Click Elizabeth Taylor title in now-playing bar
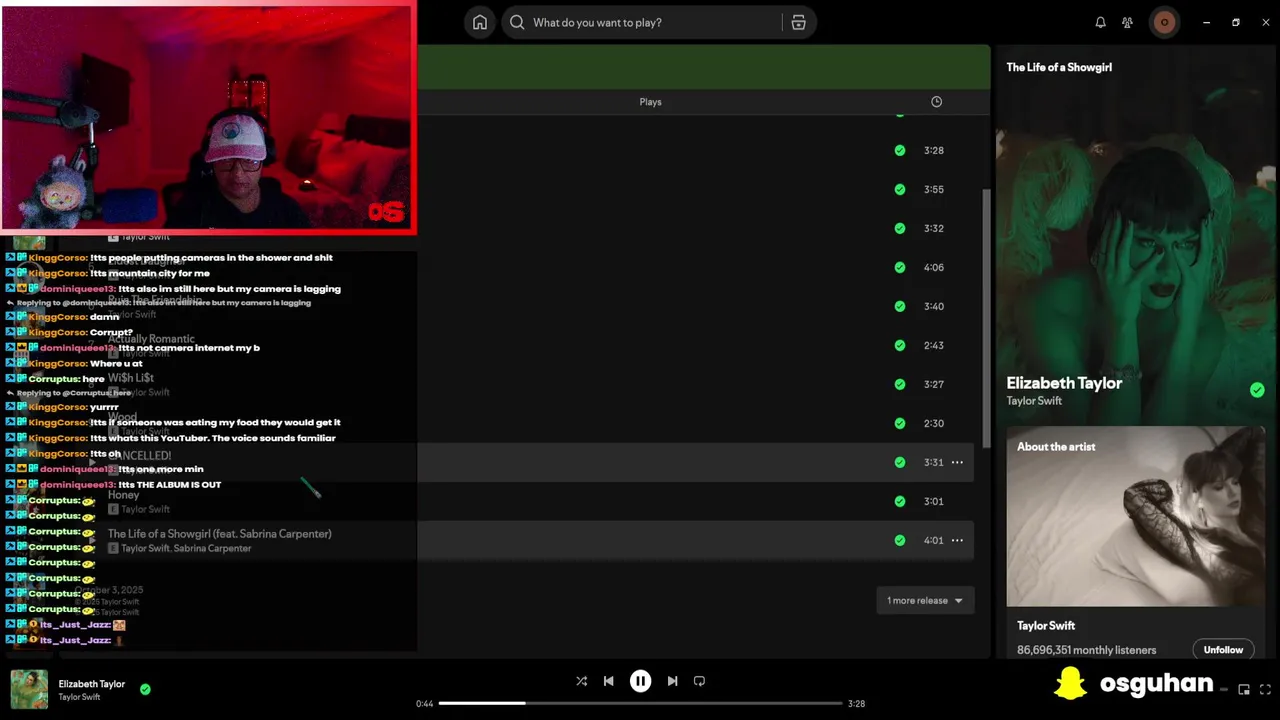 [x=92, y=684]
